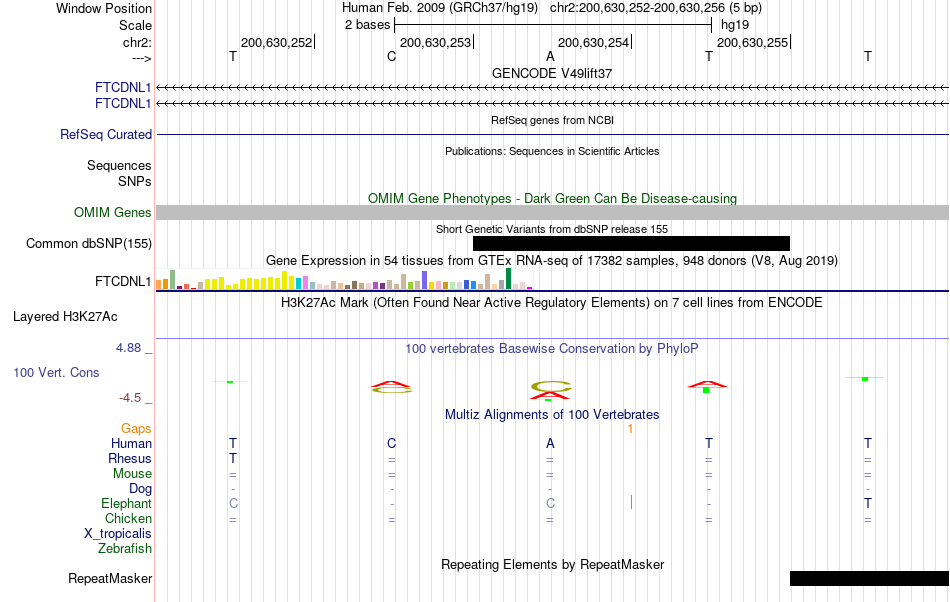Open Publications: Sequences in Scientific Articles title
Image resolution: width=950 pixels, height=602 pixels.
(x=552, y=151)
